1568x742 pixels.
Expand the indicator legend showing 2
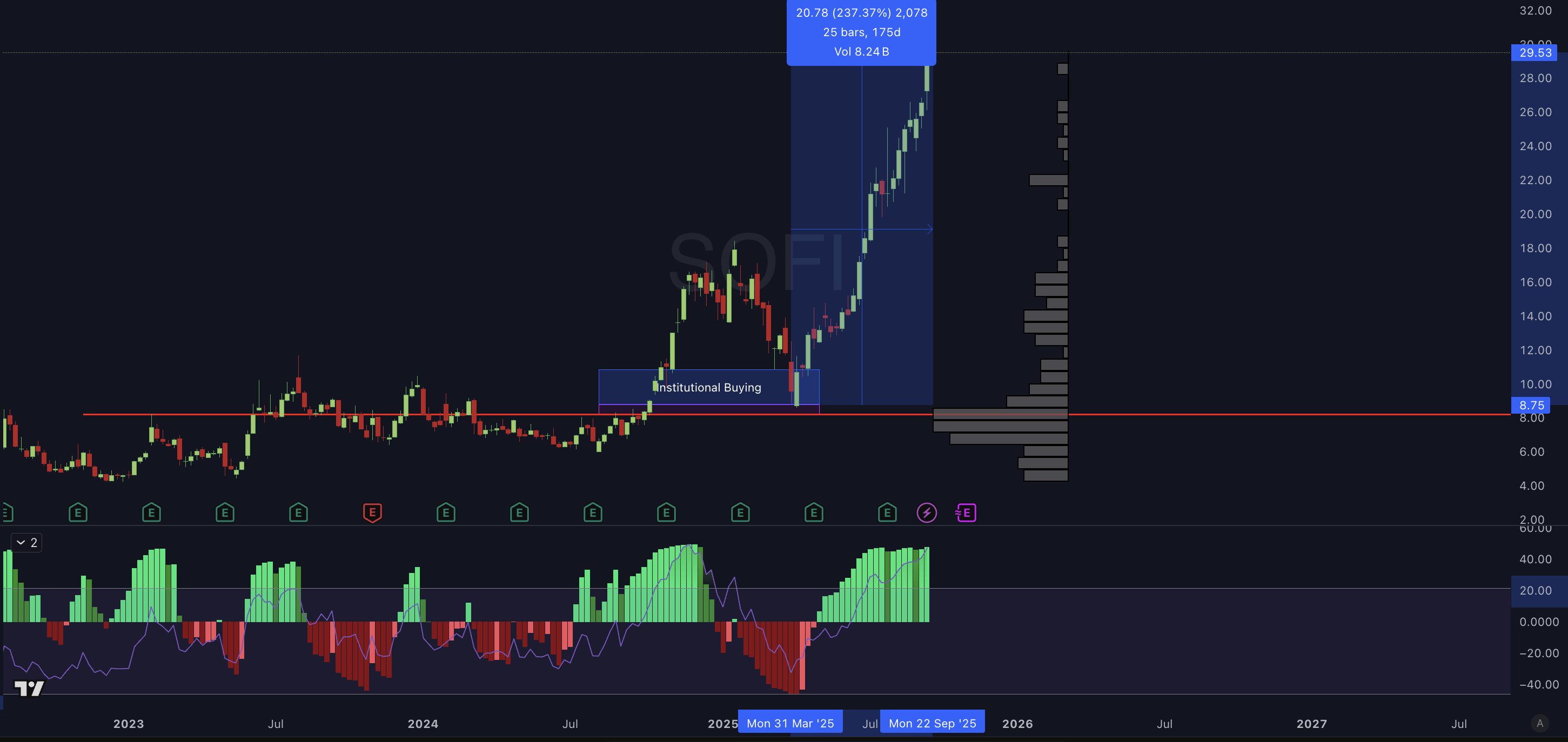tap(26, 543)
